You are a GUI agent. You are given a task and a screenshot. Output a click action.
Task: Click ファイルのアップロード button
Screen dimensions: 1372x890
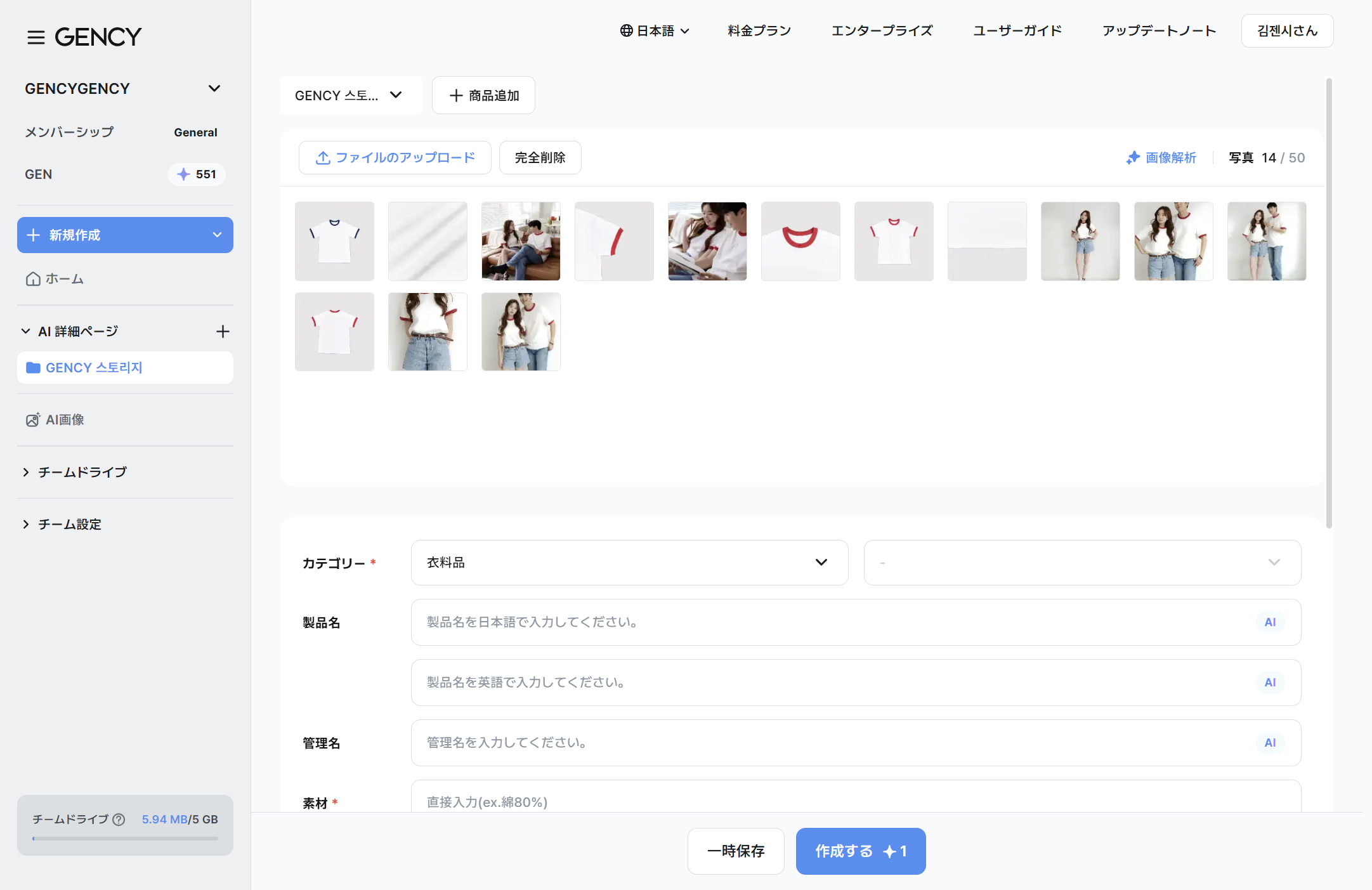pyautogui.click(x=395, y=157)
